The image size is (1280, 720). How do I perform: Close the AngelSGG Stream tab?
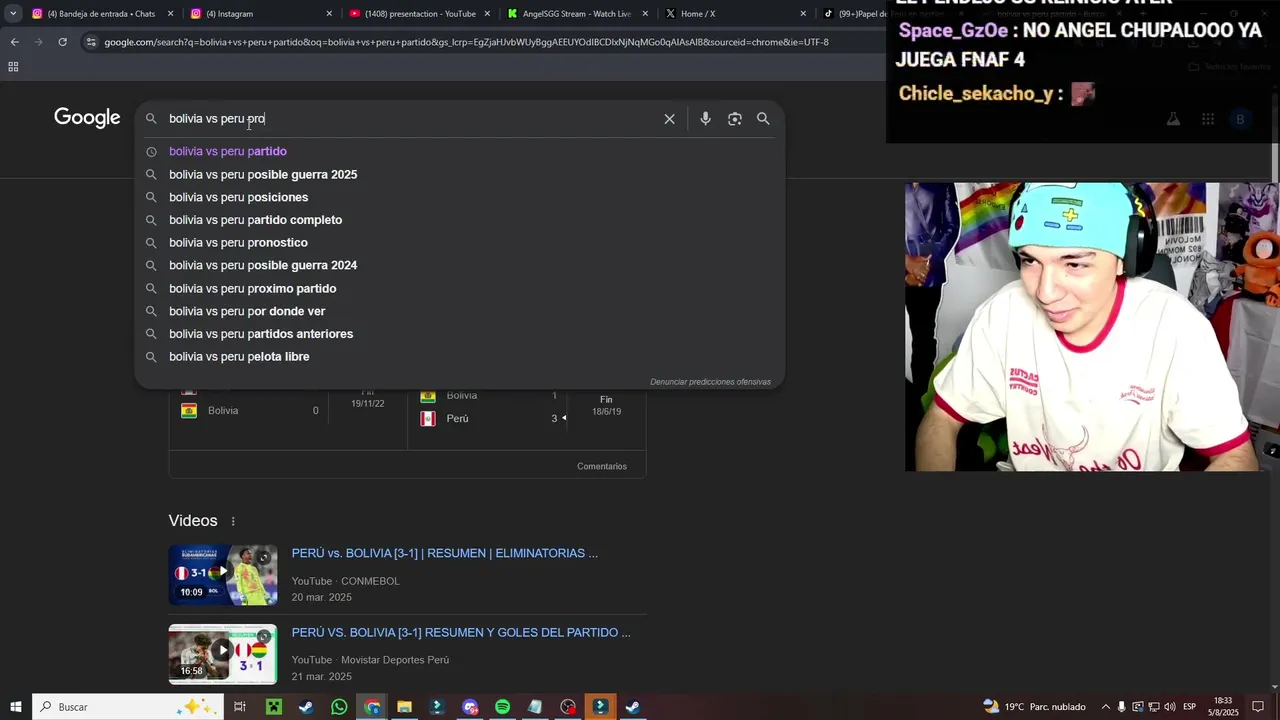pyautogui.click(x=645, y=14)
